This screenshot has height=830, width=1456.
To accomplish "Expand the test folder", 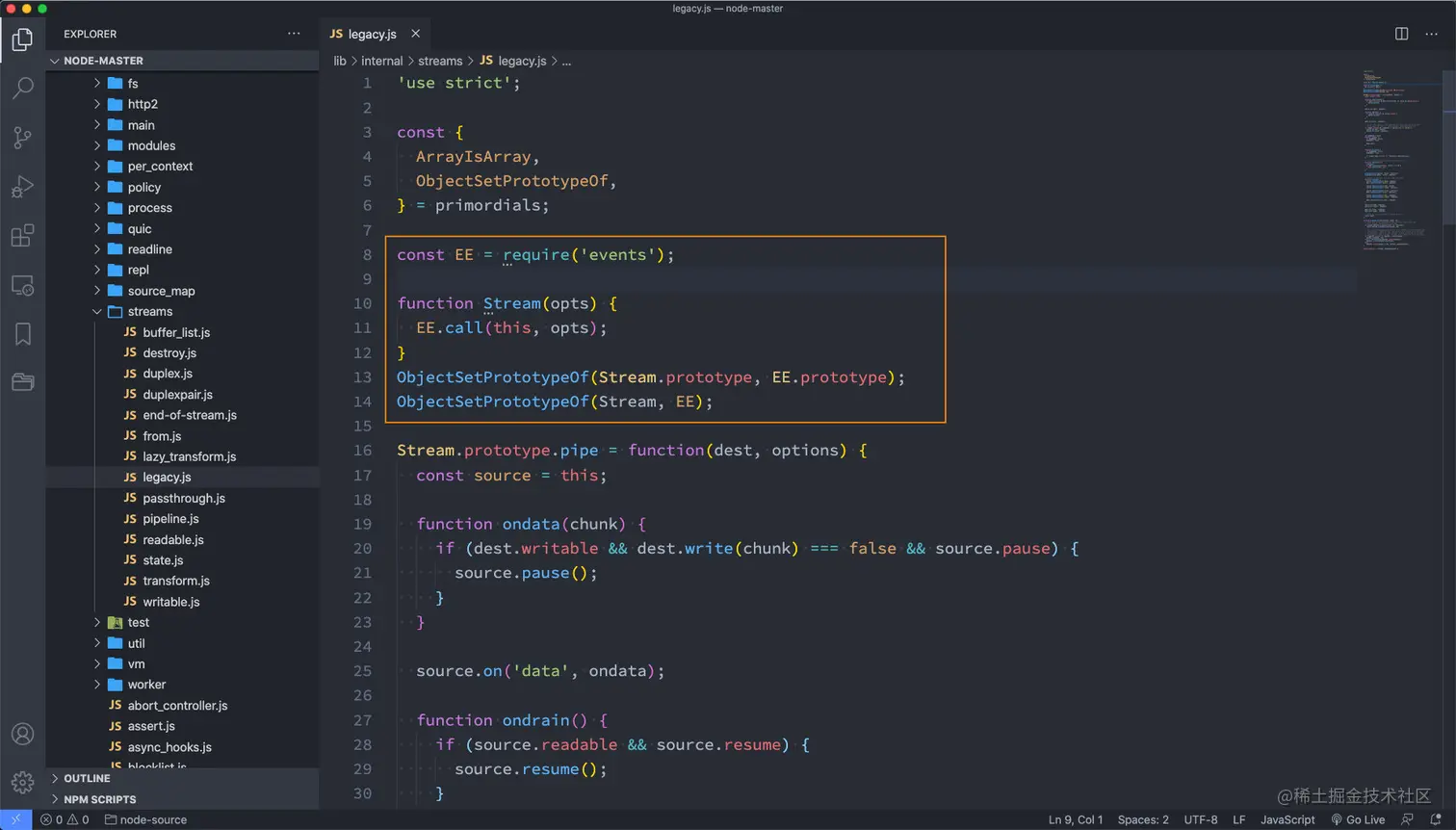I will (x=183, y=623).
